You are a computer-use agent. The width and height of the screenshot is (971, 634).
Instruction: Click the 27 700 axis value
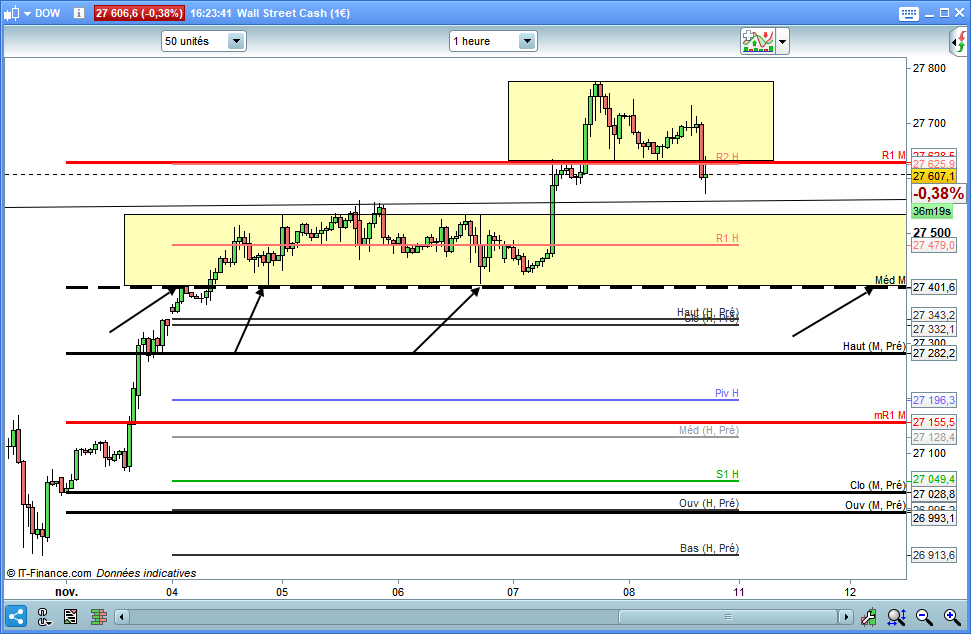929,123
